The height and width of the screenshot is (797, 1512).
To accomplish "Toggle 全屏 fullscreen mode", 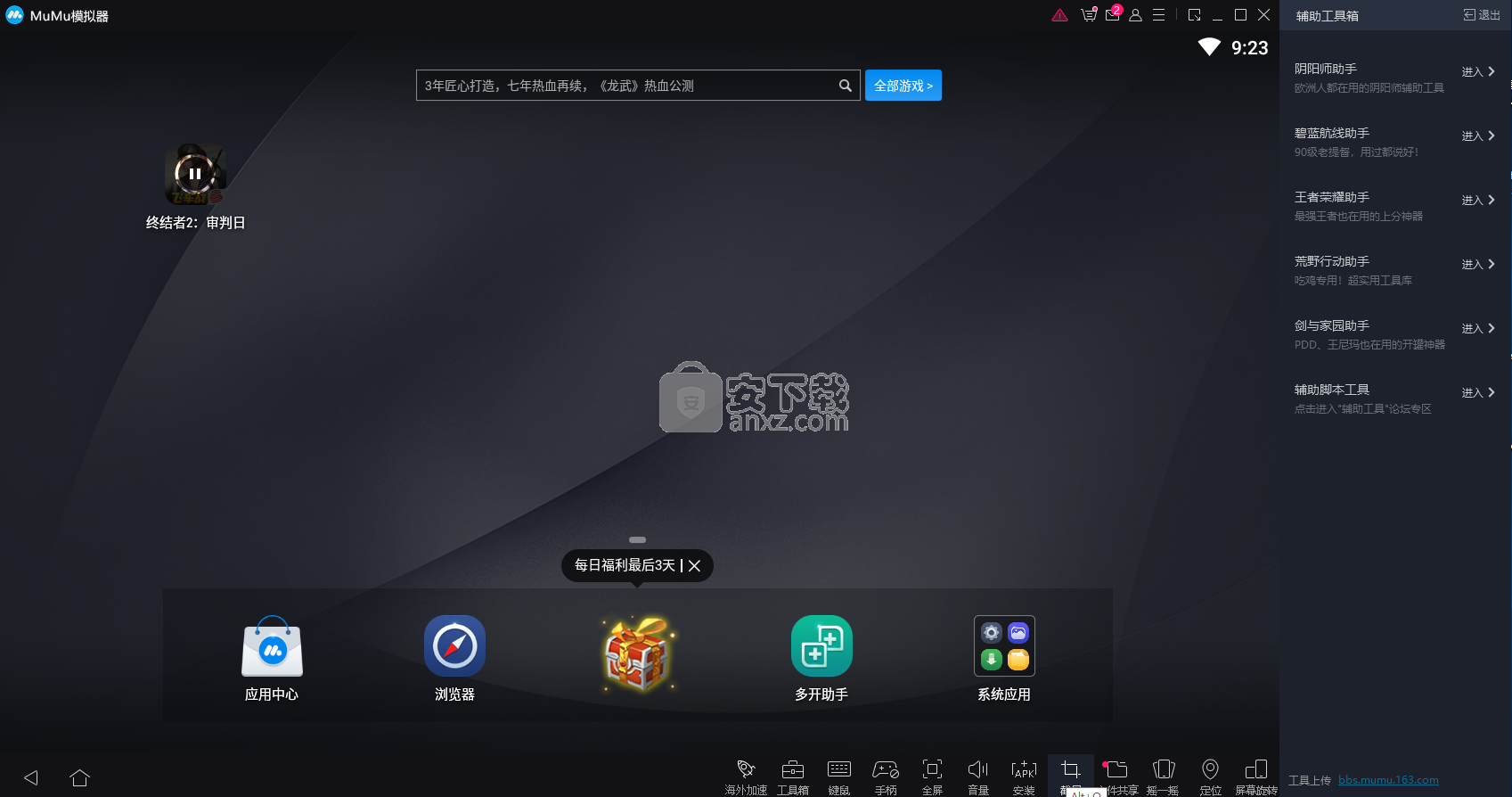I will (x=932, y=769).
